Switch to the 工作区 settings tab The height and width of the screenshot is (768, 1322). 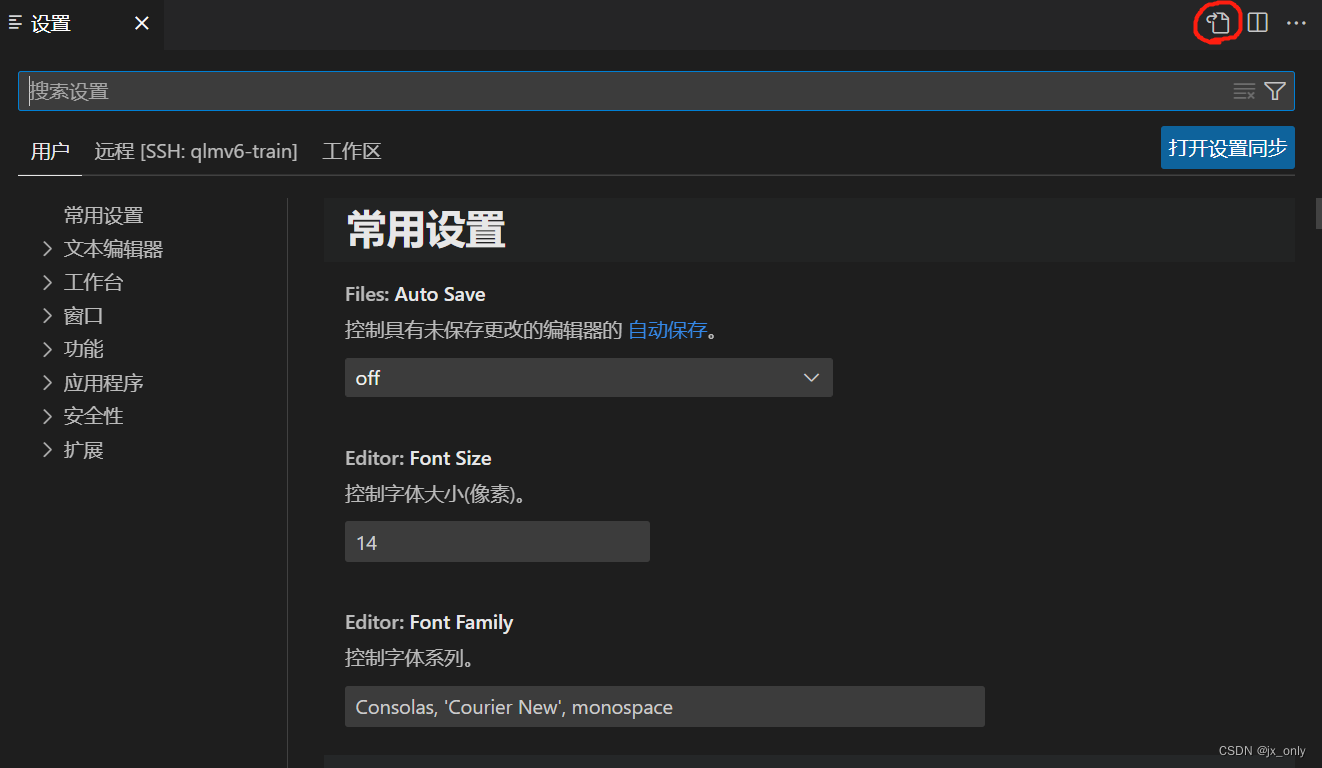click(352, 152)
